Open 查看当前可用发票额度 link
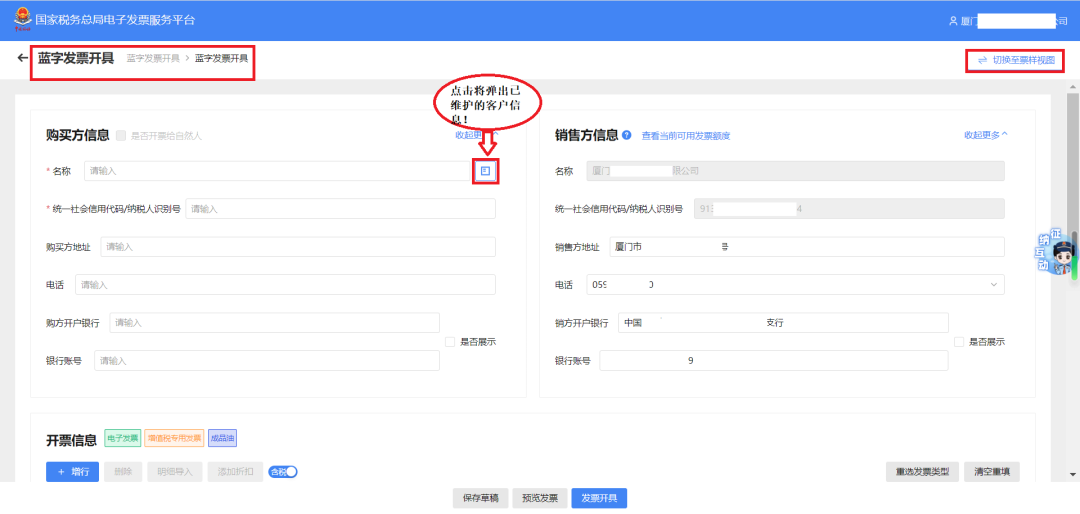 coord(686,136)
